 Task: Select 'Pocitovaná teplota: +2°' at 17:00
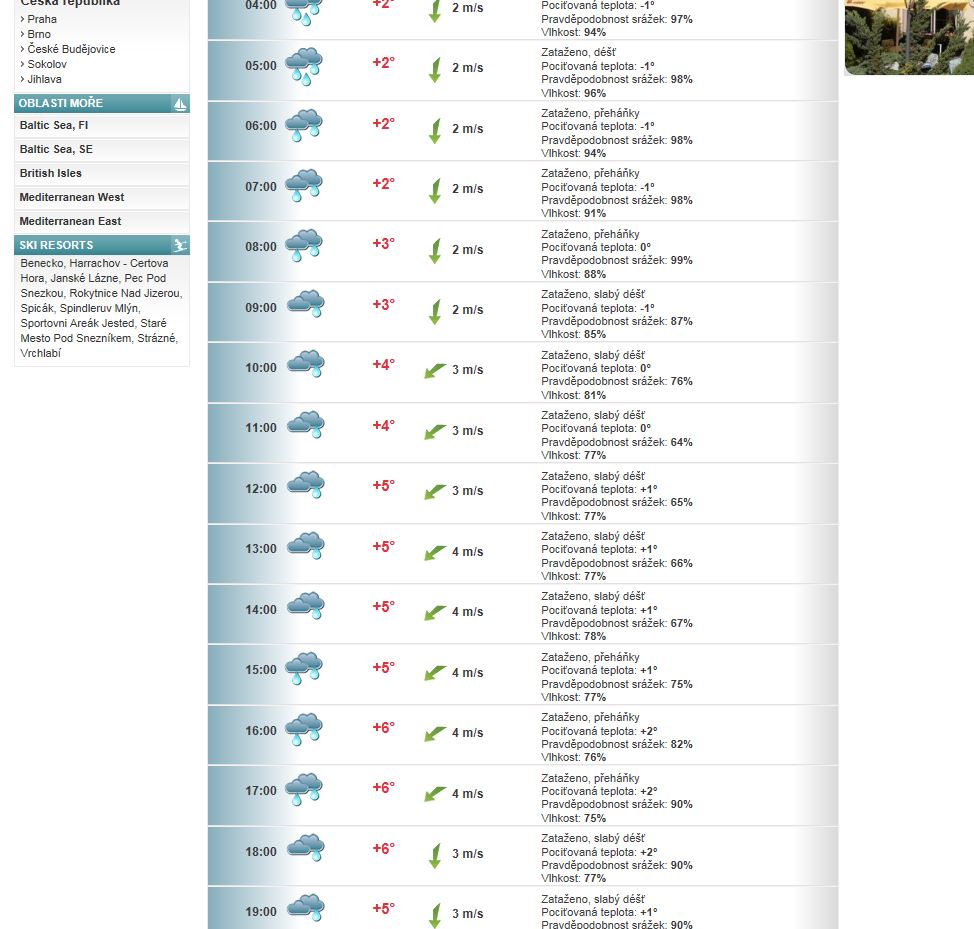click(599, 792)
